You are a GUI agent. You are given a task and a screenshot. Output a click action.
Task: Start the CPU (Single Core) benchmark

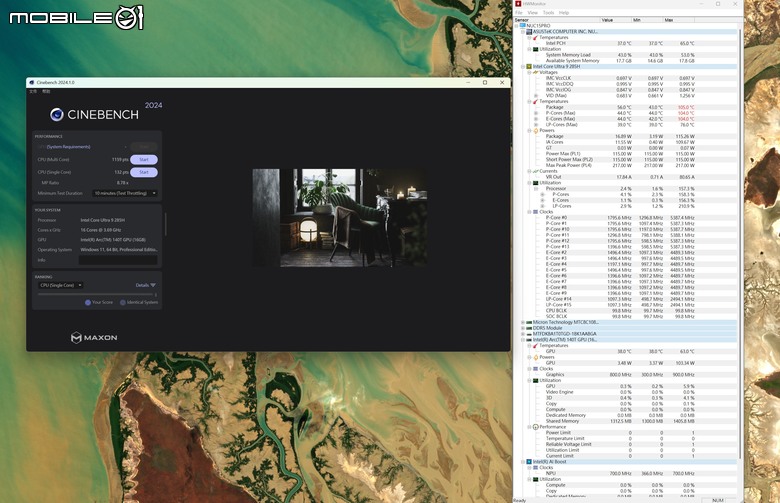point(144,172)
